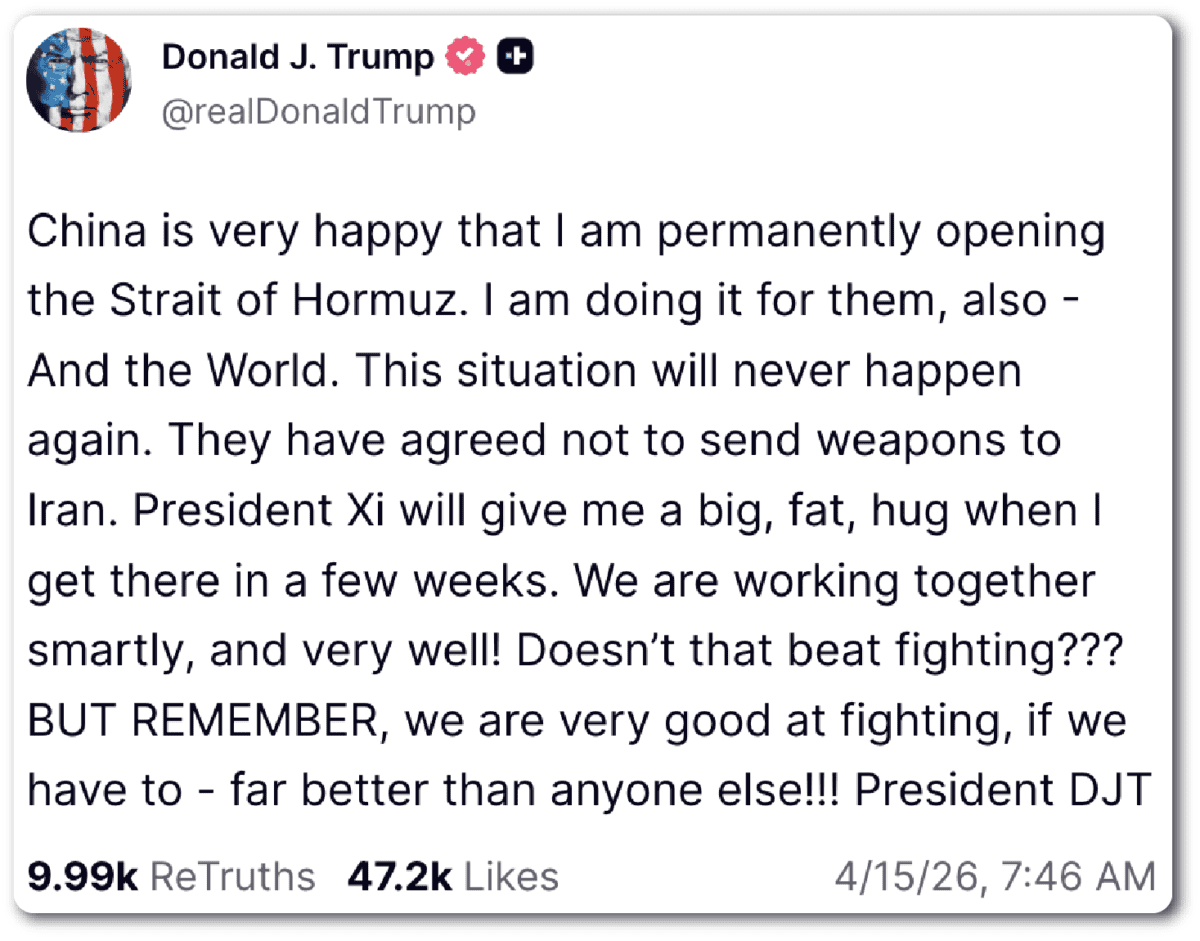Image resolution: width=1200 pixels, height=941 pixels.
Task: Select the Likes label
Action: pos(511,876)
